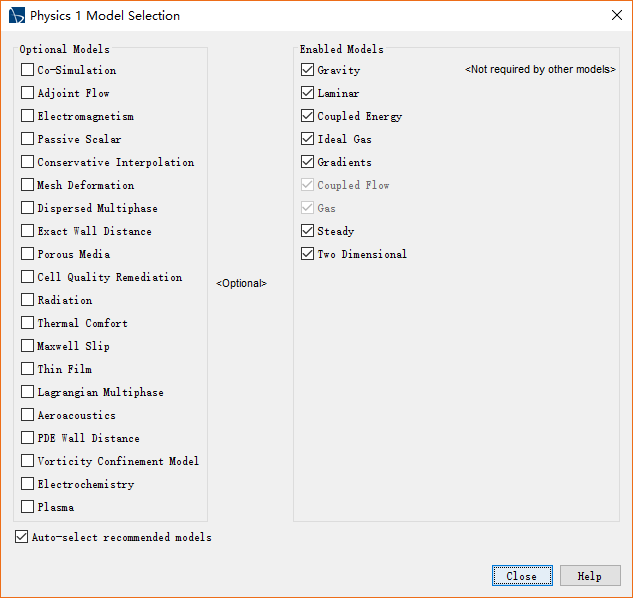Image resolution: width=633 pixels, height=598 pixels.
Task: Uncheck the Ideal Gas model
Action: [x=308, y=139]
